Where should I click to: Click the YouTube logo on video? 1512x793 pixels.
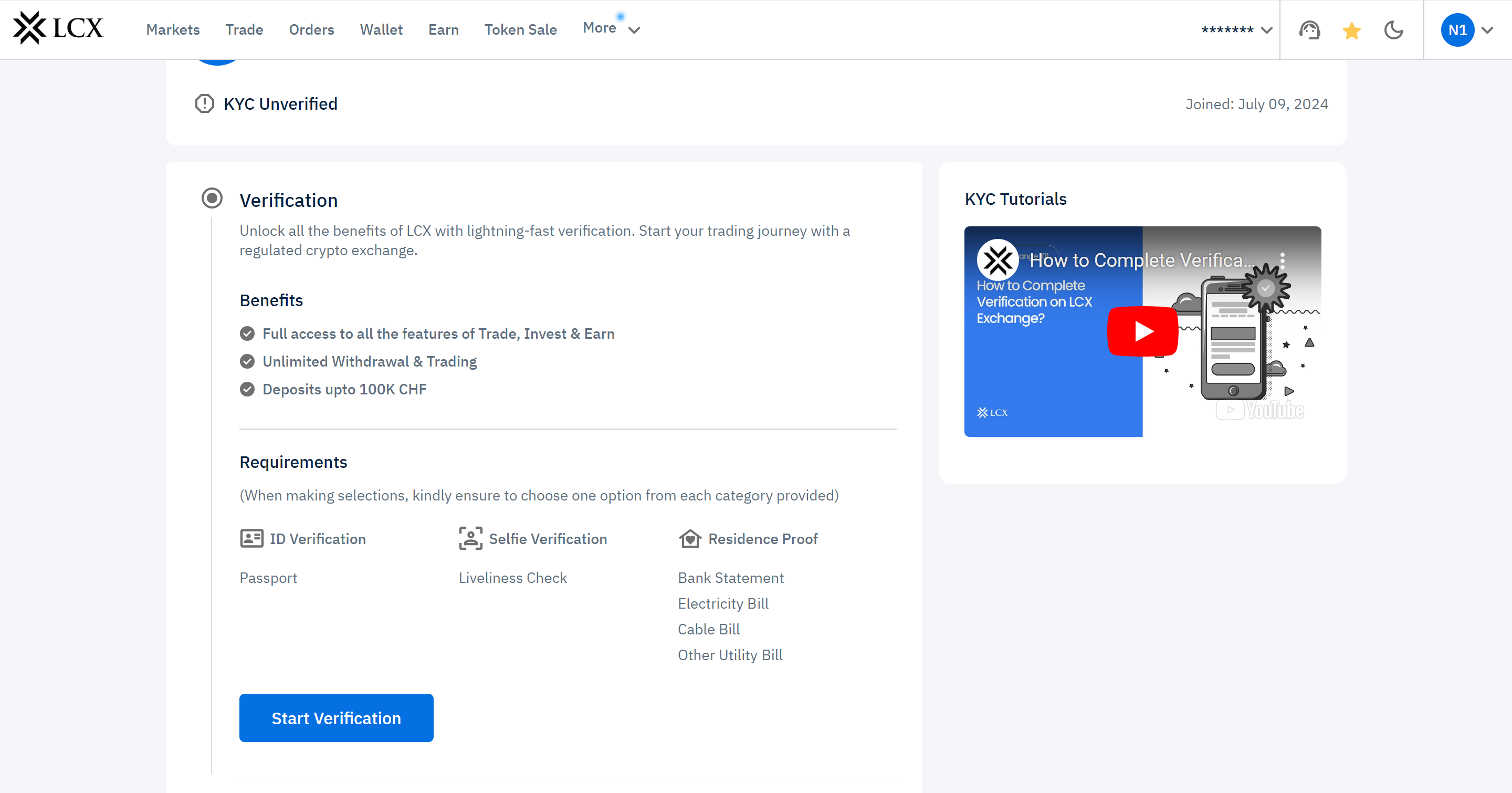point(1259,410)
